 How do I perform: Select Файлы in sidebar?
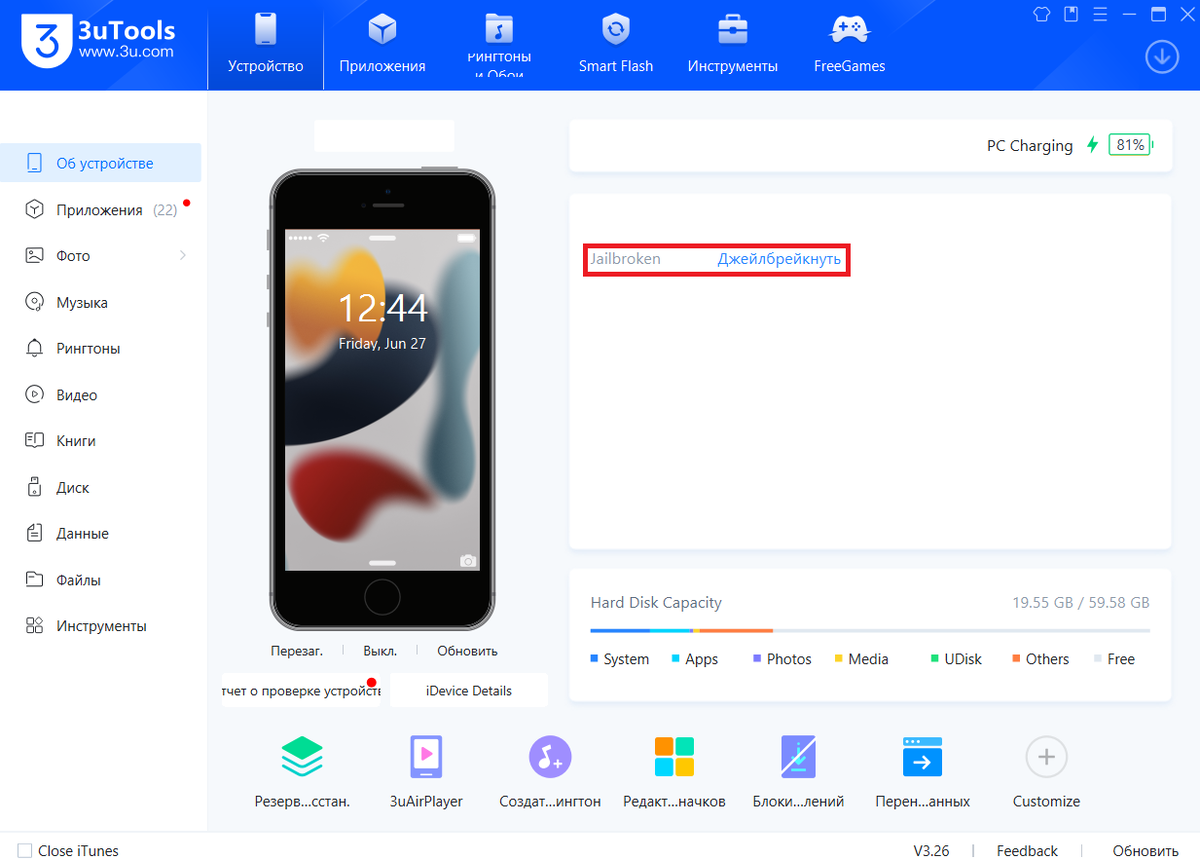[x=100, y=580]
